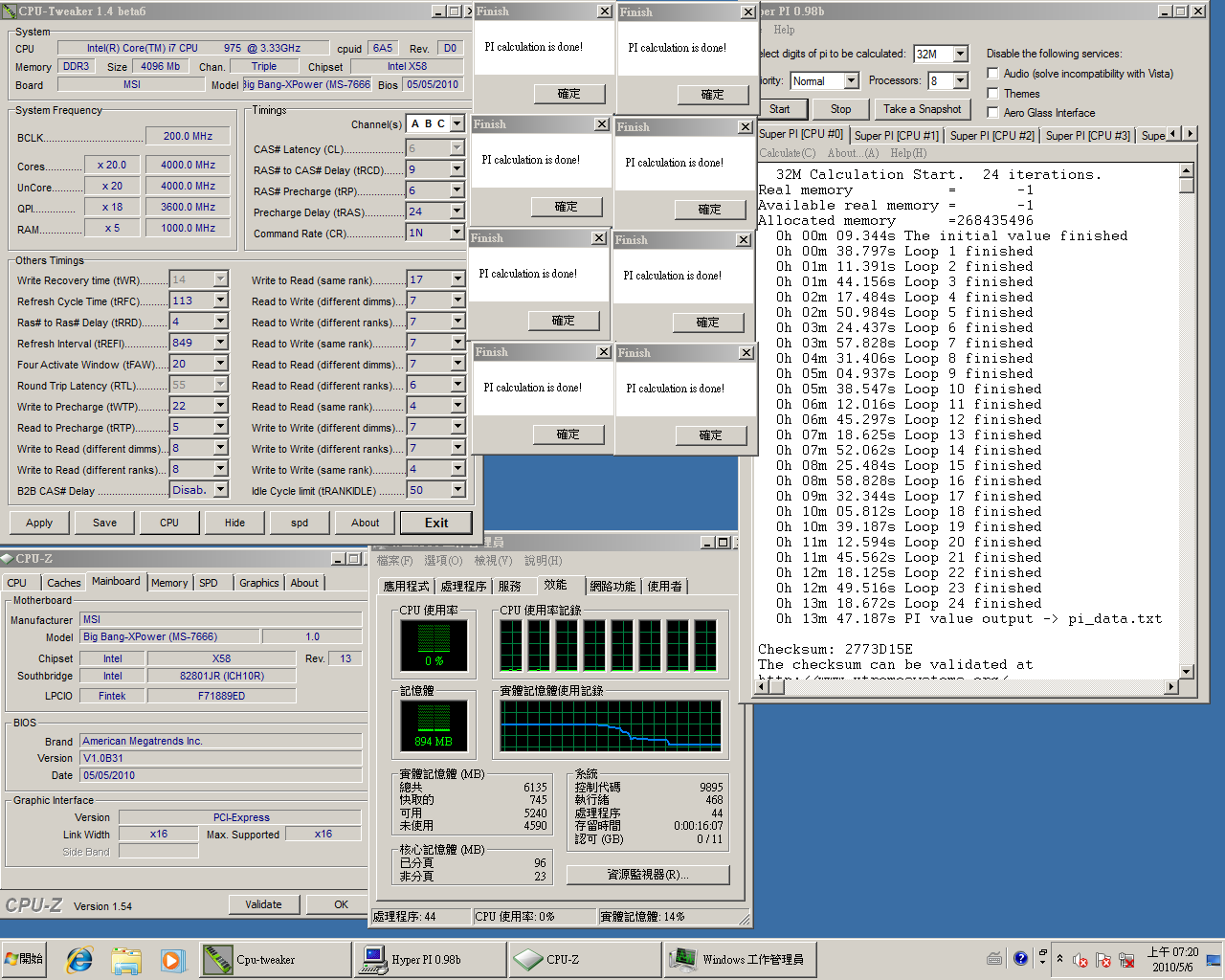Click the Hyper PI vertical scrollbar thumb

coord(1187,187)
